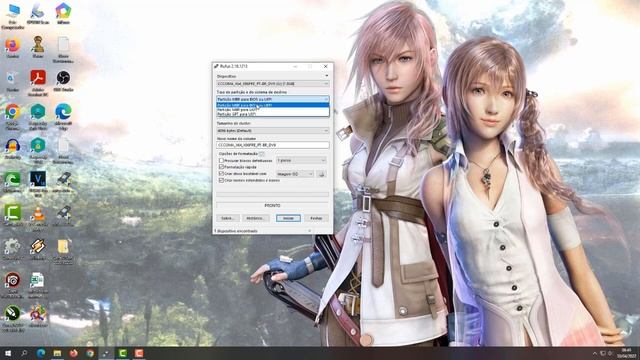Open the Winamp lightning desktop shortcut
Viewport: 640px width, 360px height.
pyautogui.click(x=38, y=249)
